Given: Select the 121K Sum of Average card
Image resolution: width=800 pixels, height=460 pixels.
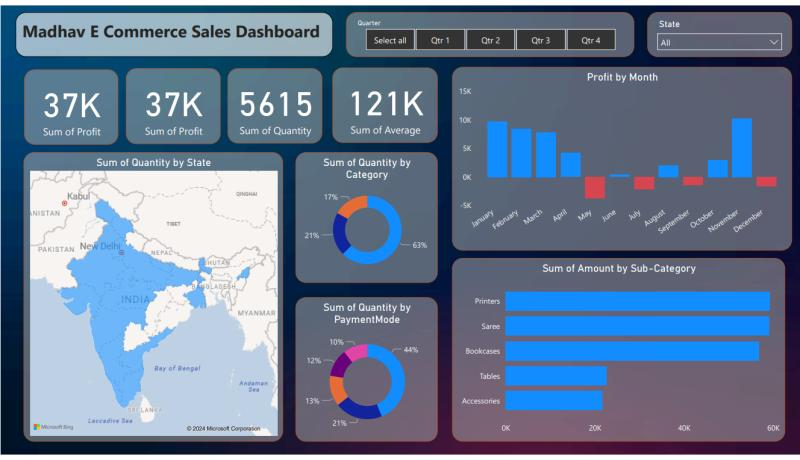Looking at the screenshot, I should 385,106.
